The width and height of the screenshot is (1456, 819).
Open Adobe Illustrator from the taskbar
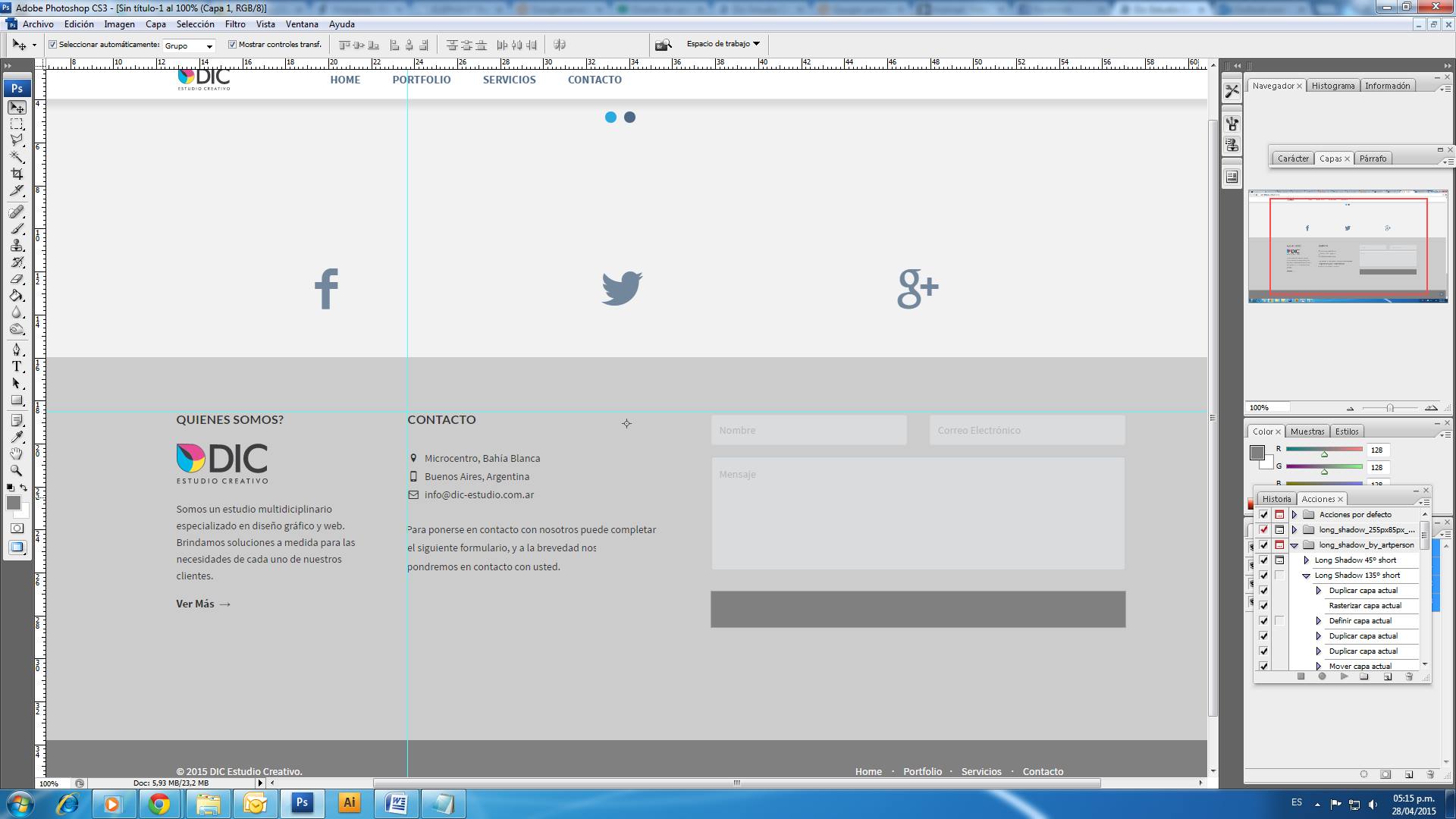coord(349,803)
